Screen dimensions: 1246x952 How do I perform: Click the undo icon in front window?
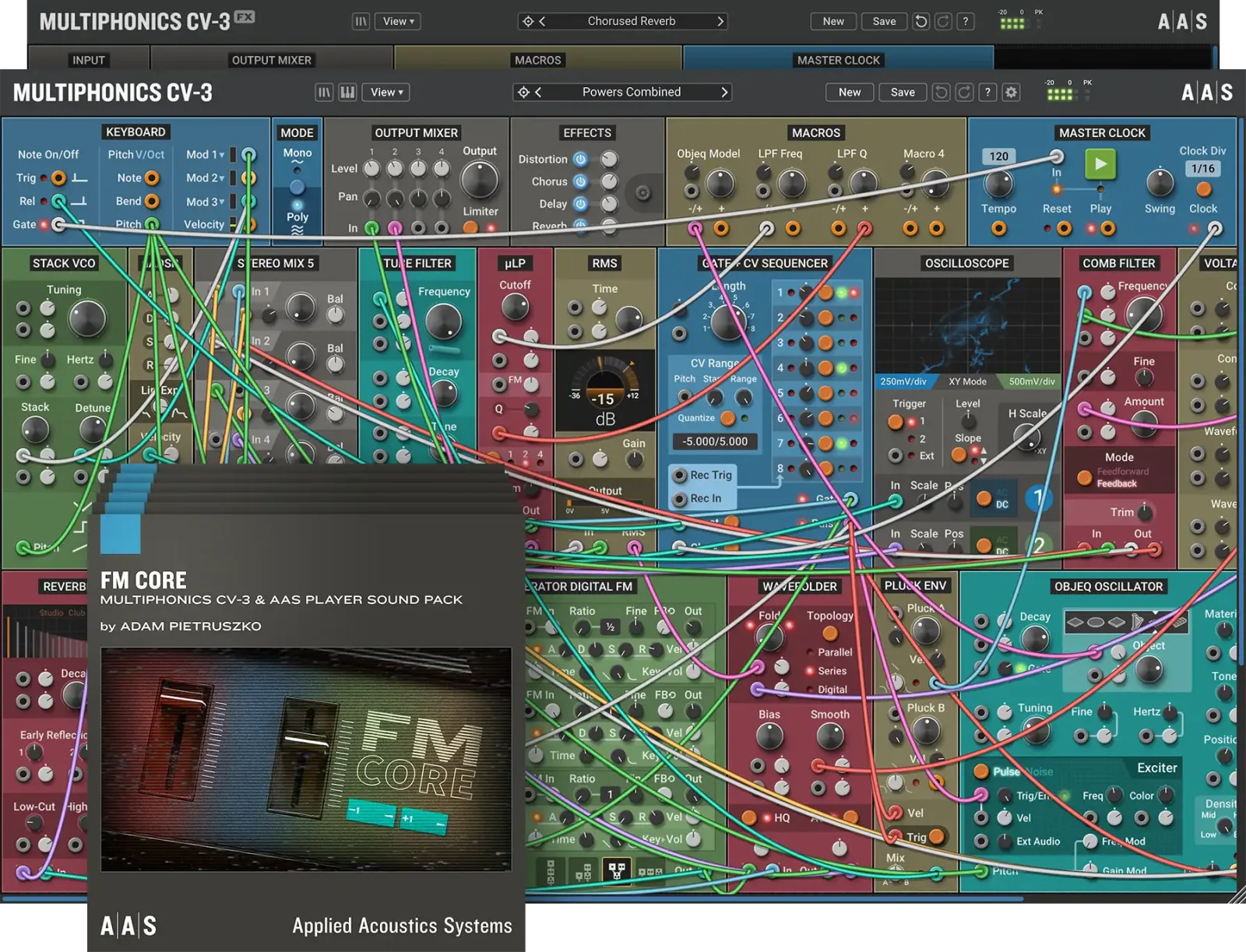tap(941, 93)
